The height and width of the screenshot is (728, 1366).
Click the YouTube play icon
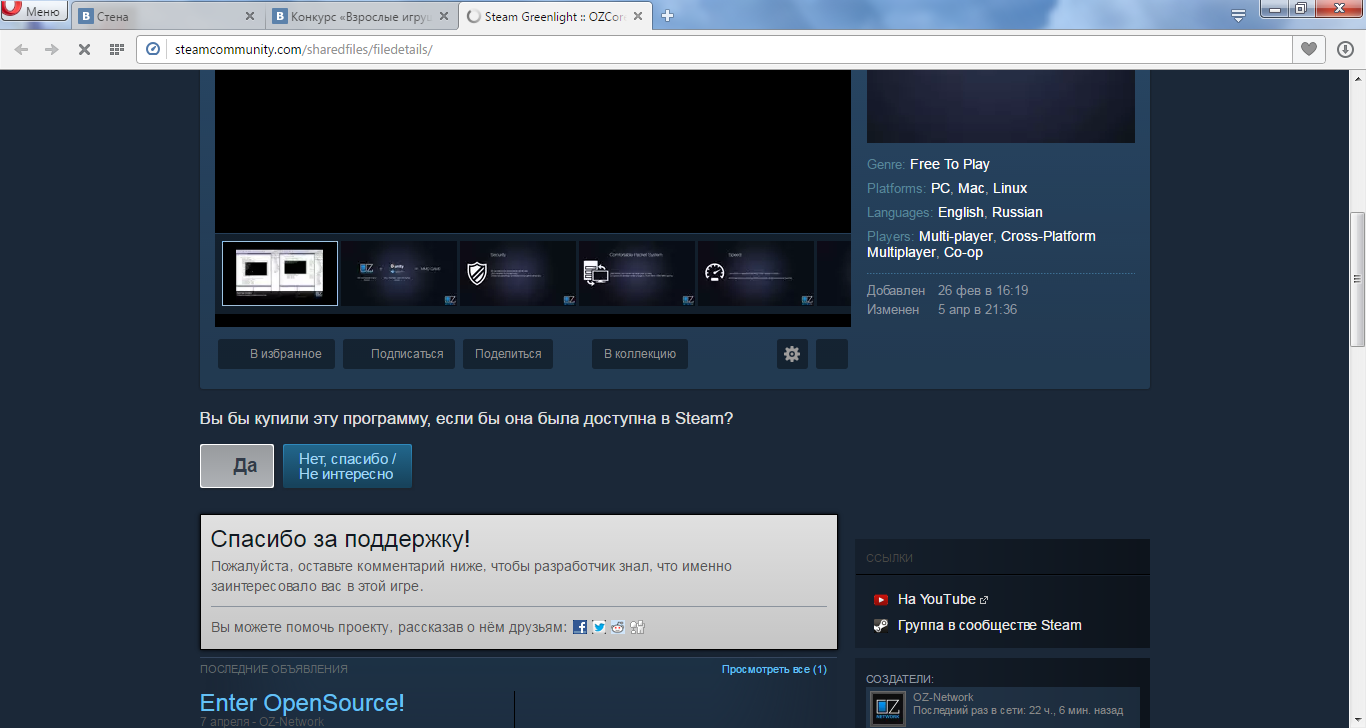tap(881, 600)
